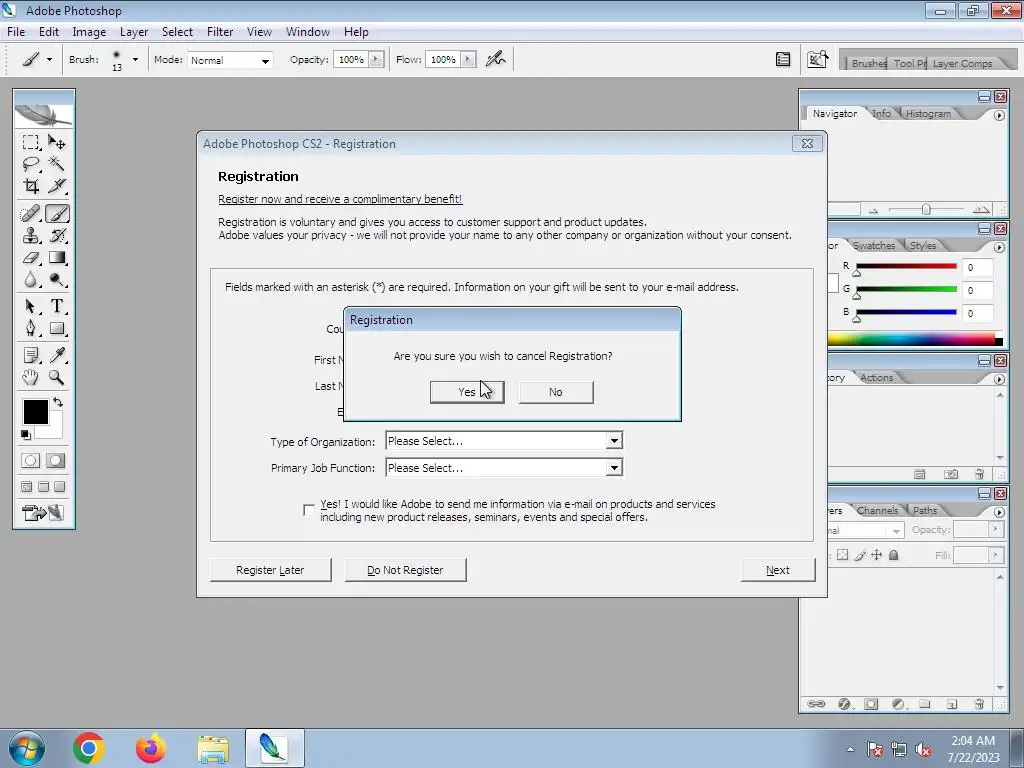The width and height of the screenshot is (1024, 768).
Task: Open the Filter menu
Action: pyautogui.click(x=220, y=32)
